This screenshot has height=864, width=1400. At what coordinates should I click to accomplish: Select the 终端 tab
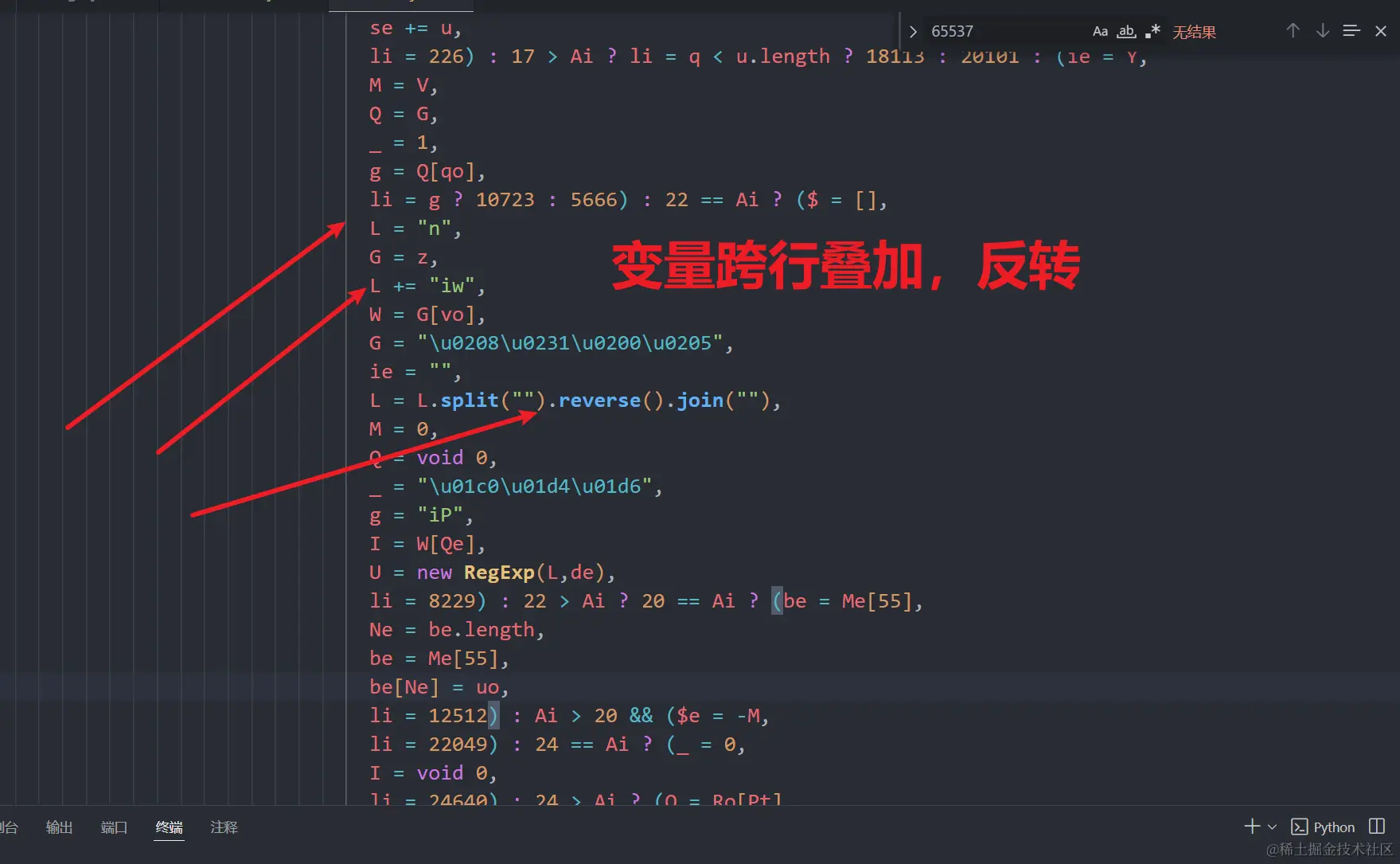pos(169,827)
